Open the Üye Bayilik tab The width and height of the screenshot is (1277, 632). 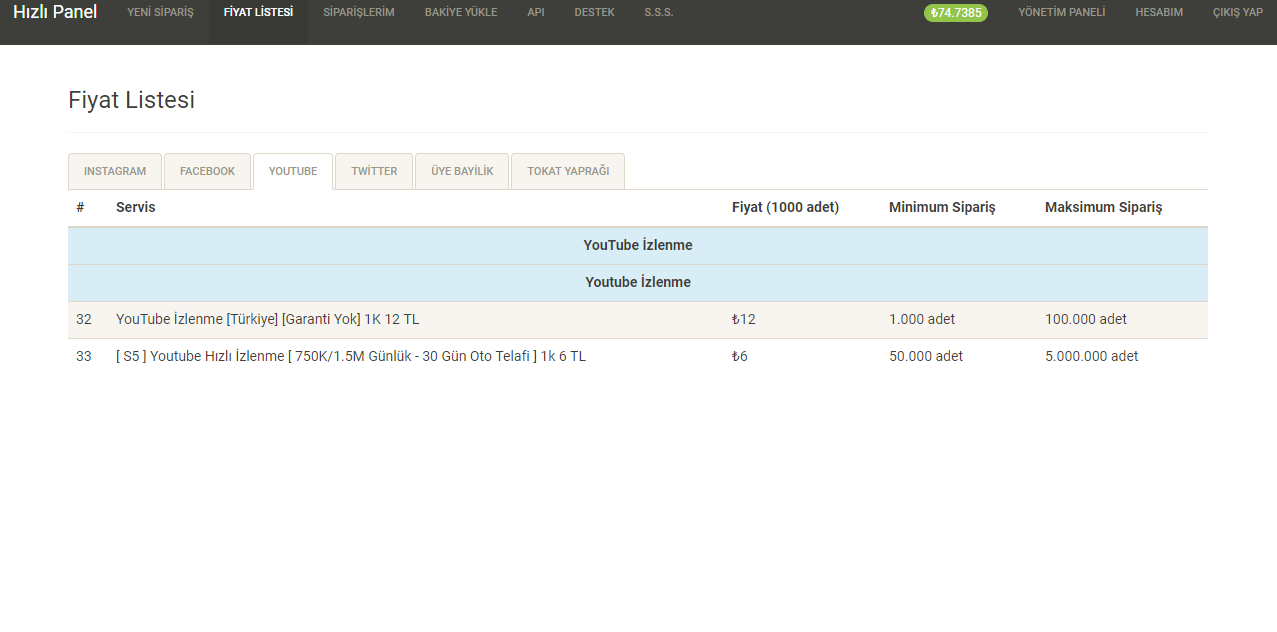pyautogui.click(x=462, y=171)
